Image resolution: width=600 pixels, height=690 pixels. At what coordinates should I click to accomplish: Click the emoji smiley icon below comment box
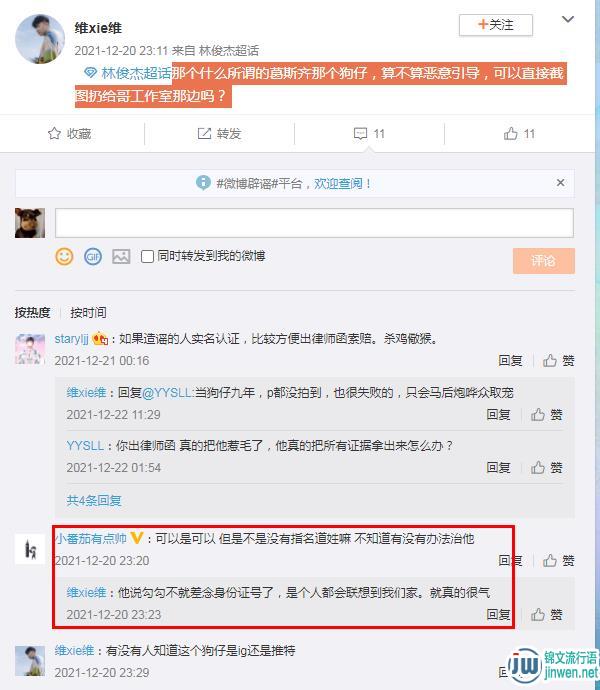point(64,256)
